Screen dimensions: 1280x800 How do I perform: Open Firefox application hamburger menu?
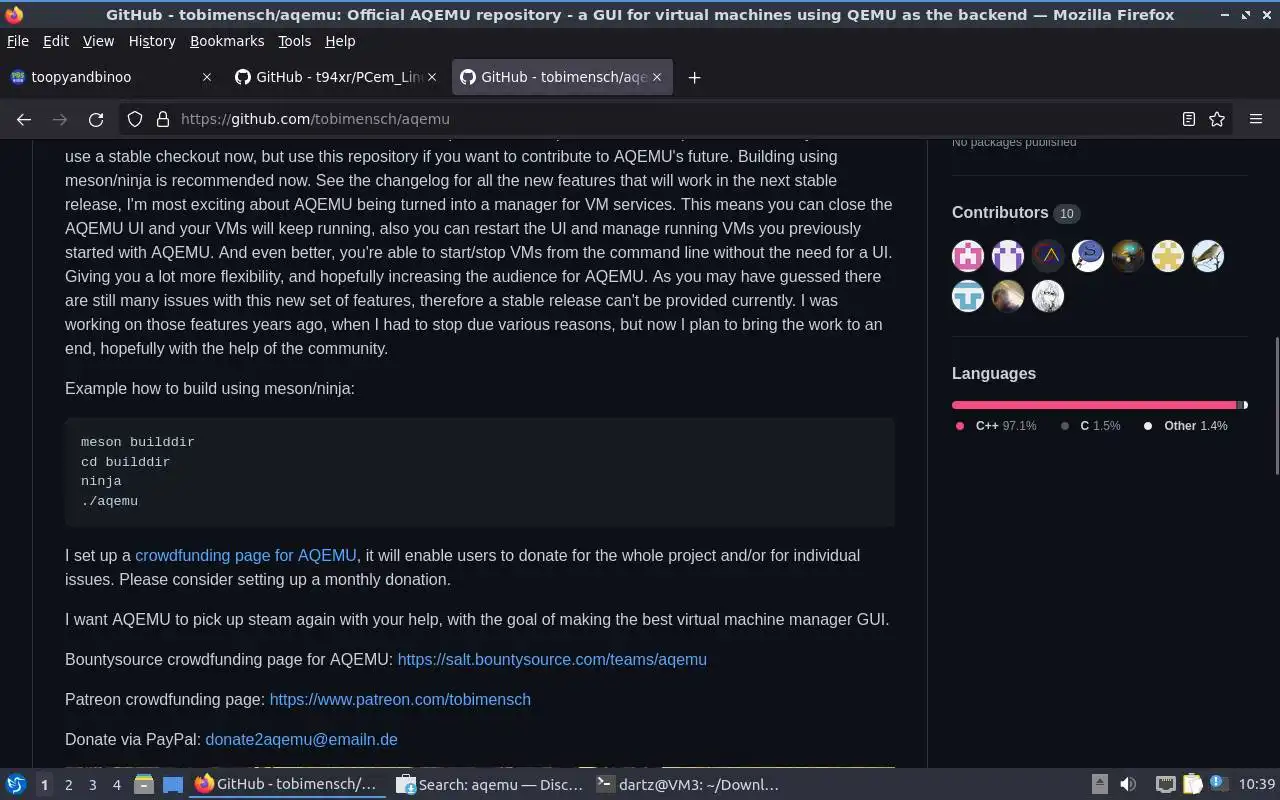[1256, 119]
